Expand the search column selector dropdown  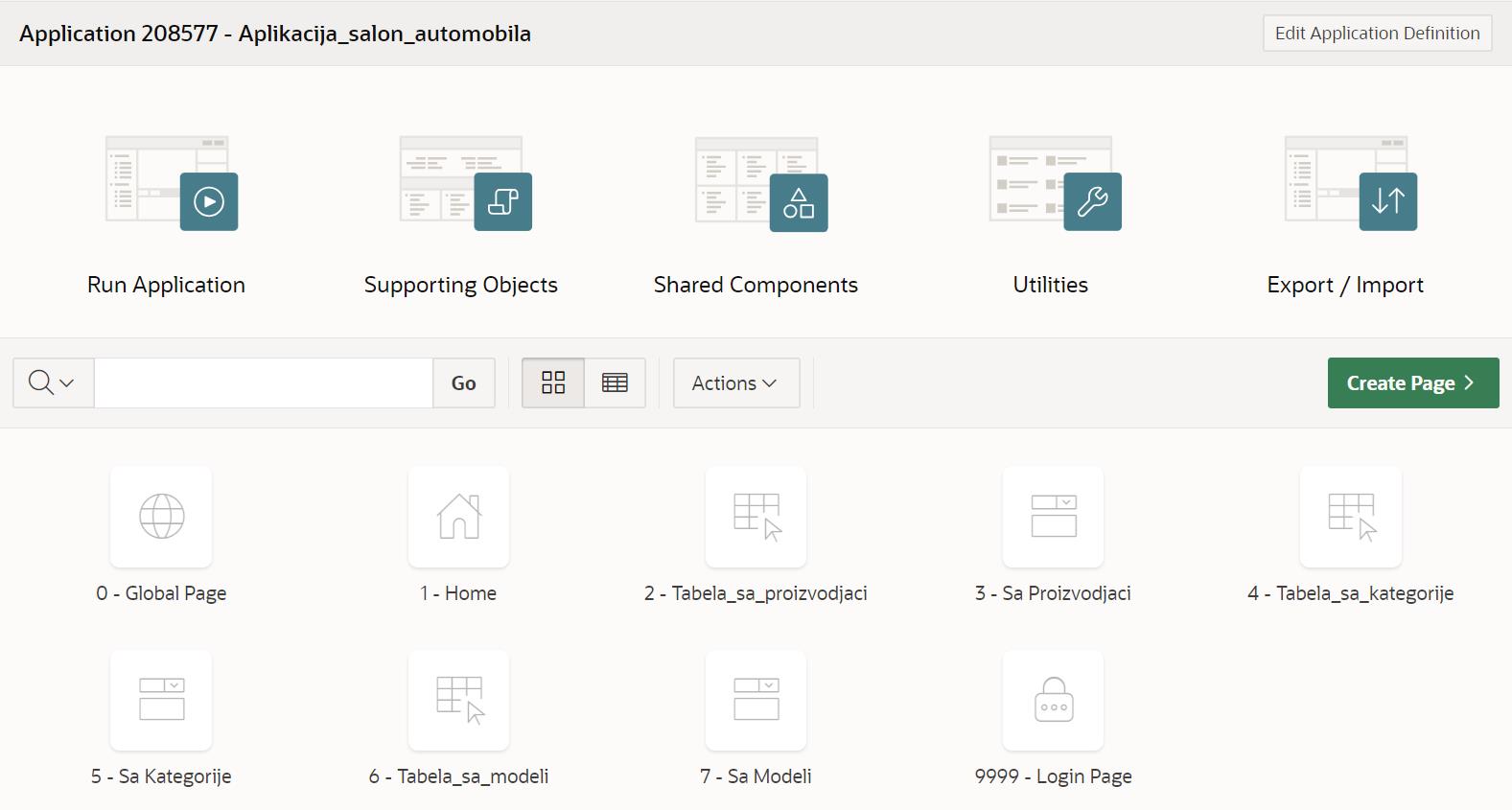point(53,383)
